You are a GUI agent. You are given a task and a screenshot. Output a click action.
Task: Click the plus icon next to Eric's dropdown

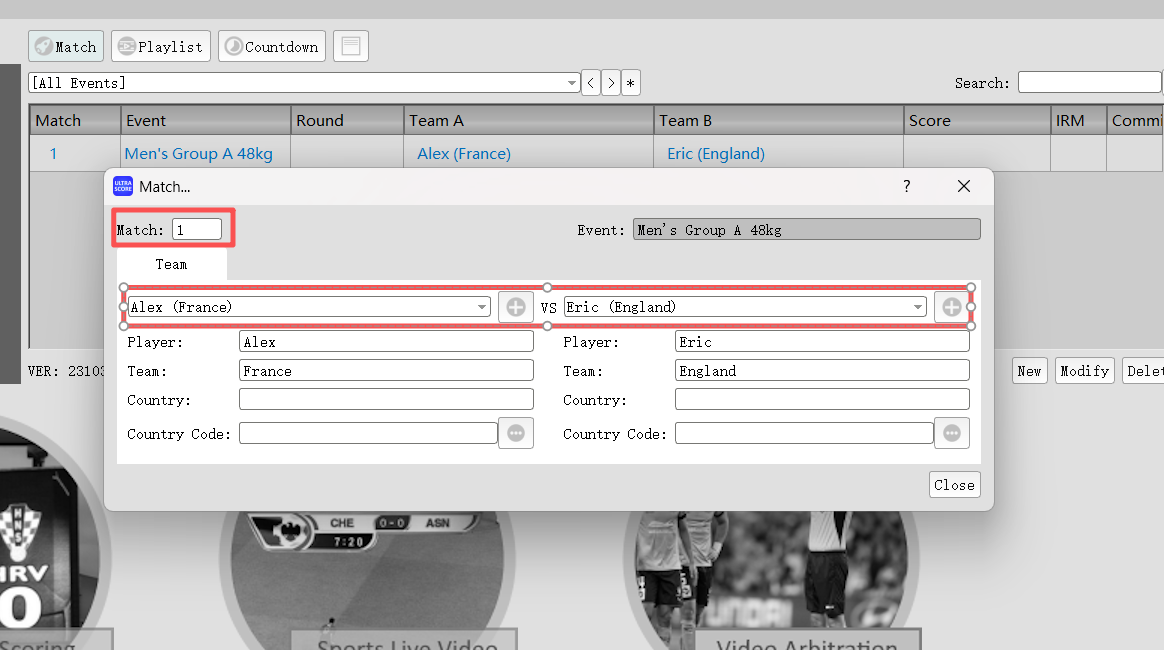coord(951,306)
